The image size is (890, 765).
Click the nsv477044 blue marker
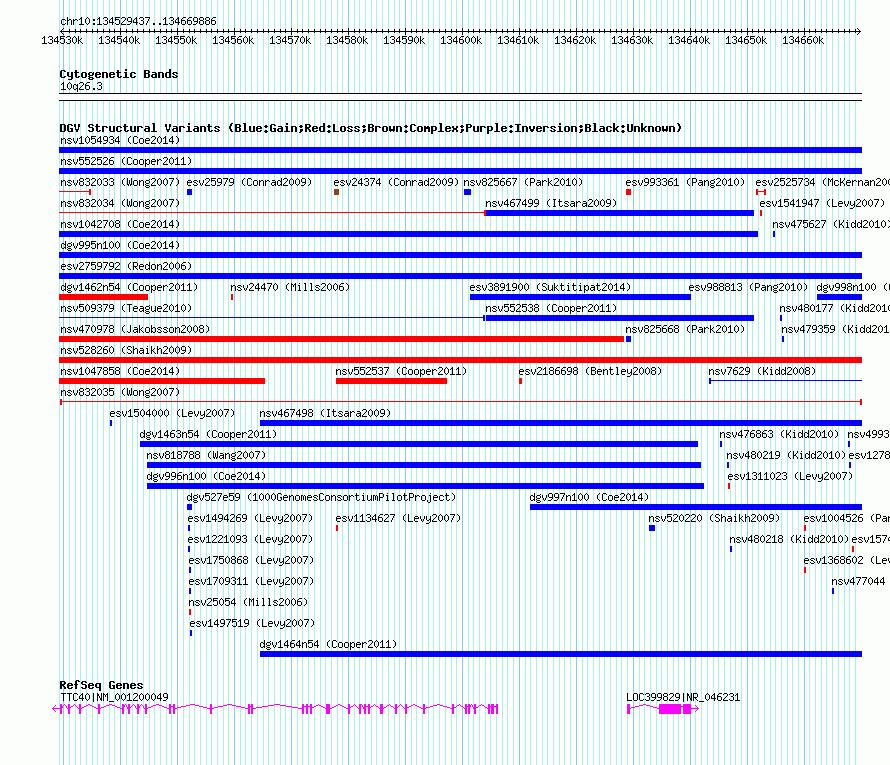pyautogui.click(x=833, y=591)
